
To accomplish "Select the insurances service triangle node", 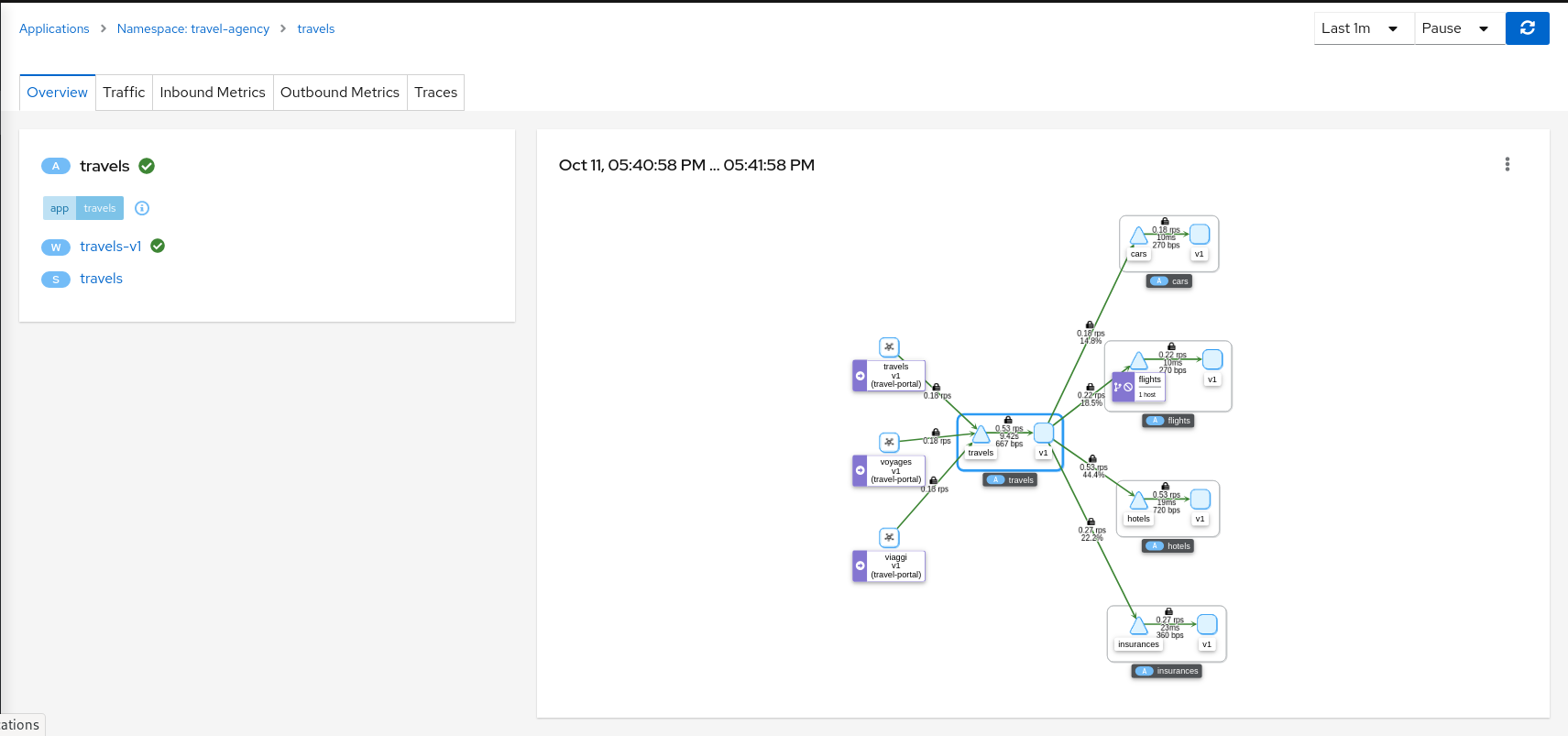I will [1139, 626].
